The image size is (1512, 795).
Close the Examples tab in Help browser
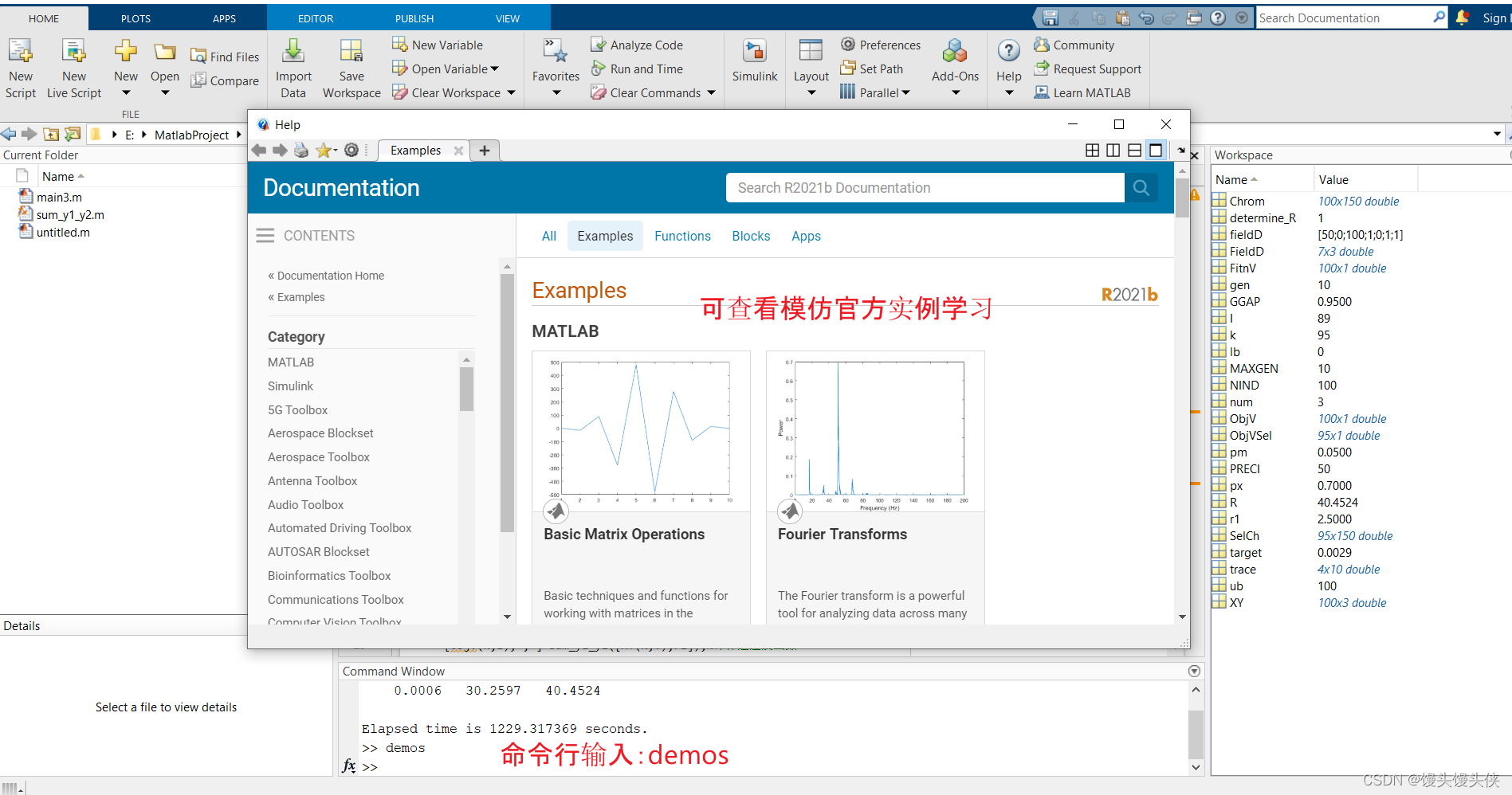458,150
